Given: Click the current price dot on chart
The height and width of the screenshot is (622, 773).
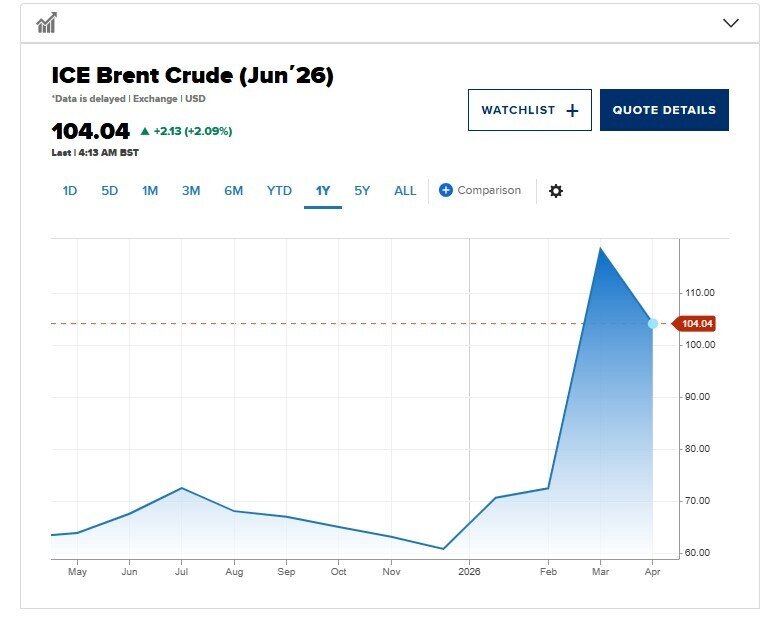Looking at the screenshot, I should [653, 323].
